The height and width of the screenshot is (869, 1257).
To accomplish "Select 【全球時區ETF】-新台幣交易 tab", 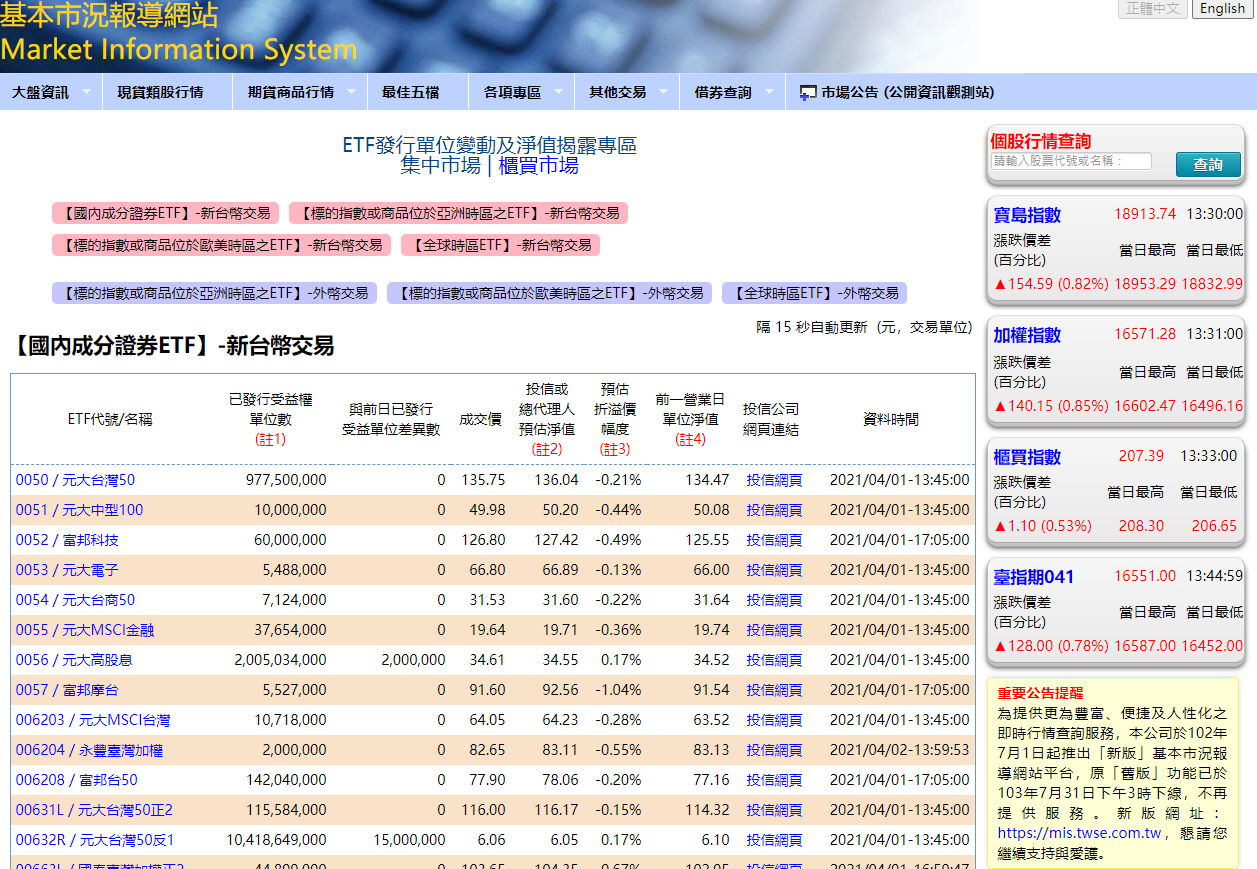I will (x=501, y=244).
